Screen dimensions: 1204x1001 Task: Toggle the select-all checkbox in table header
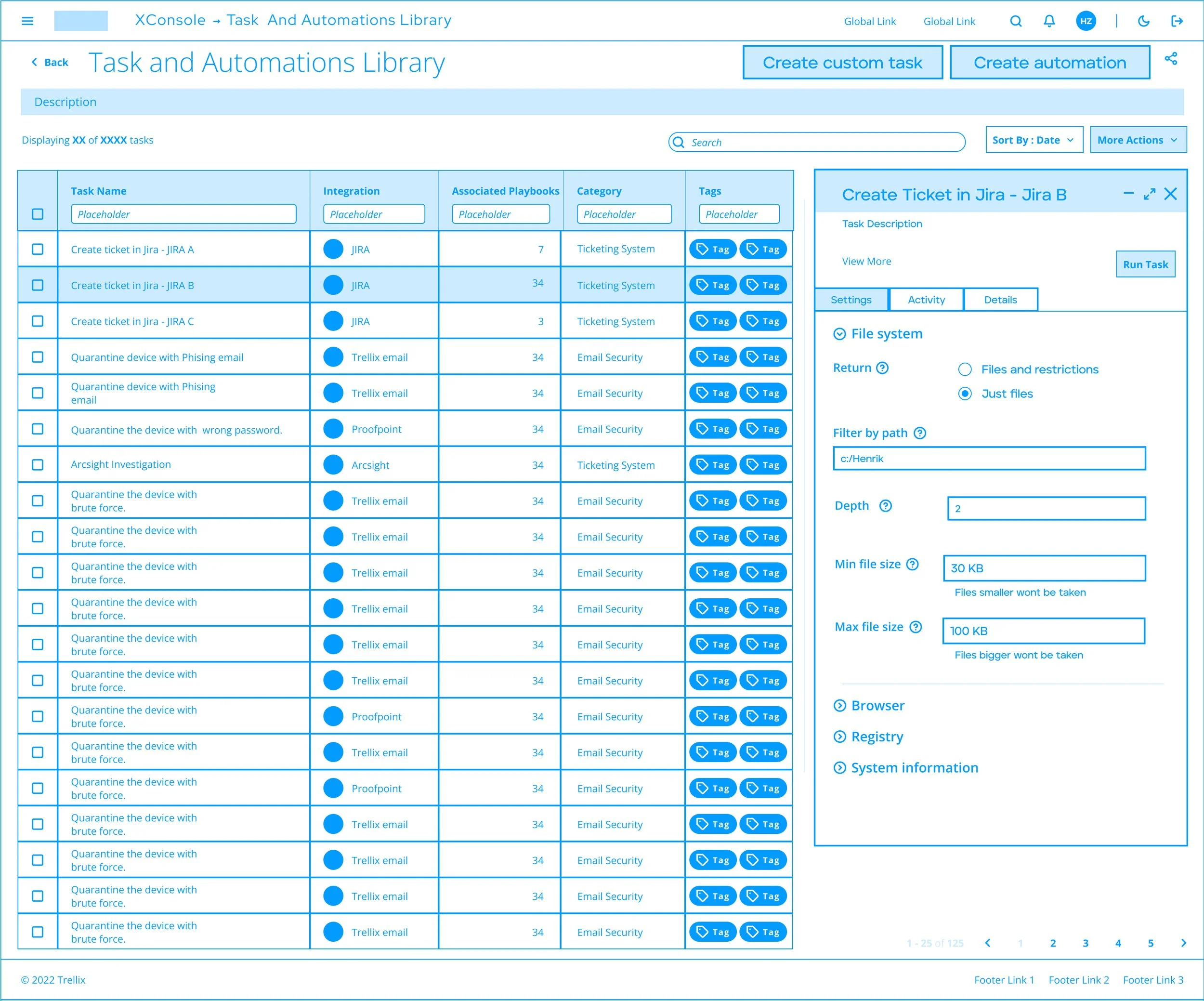(x=38, y=214)
